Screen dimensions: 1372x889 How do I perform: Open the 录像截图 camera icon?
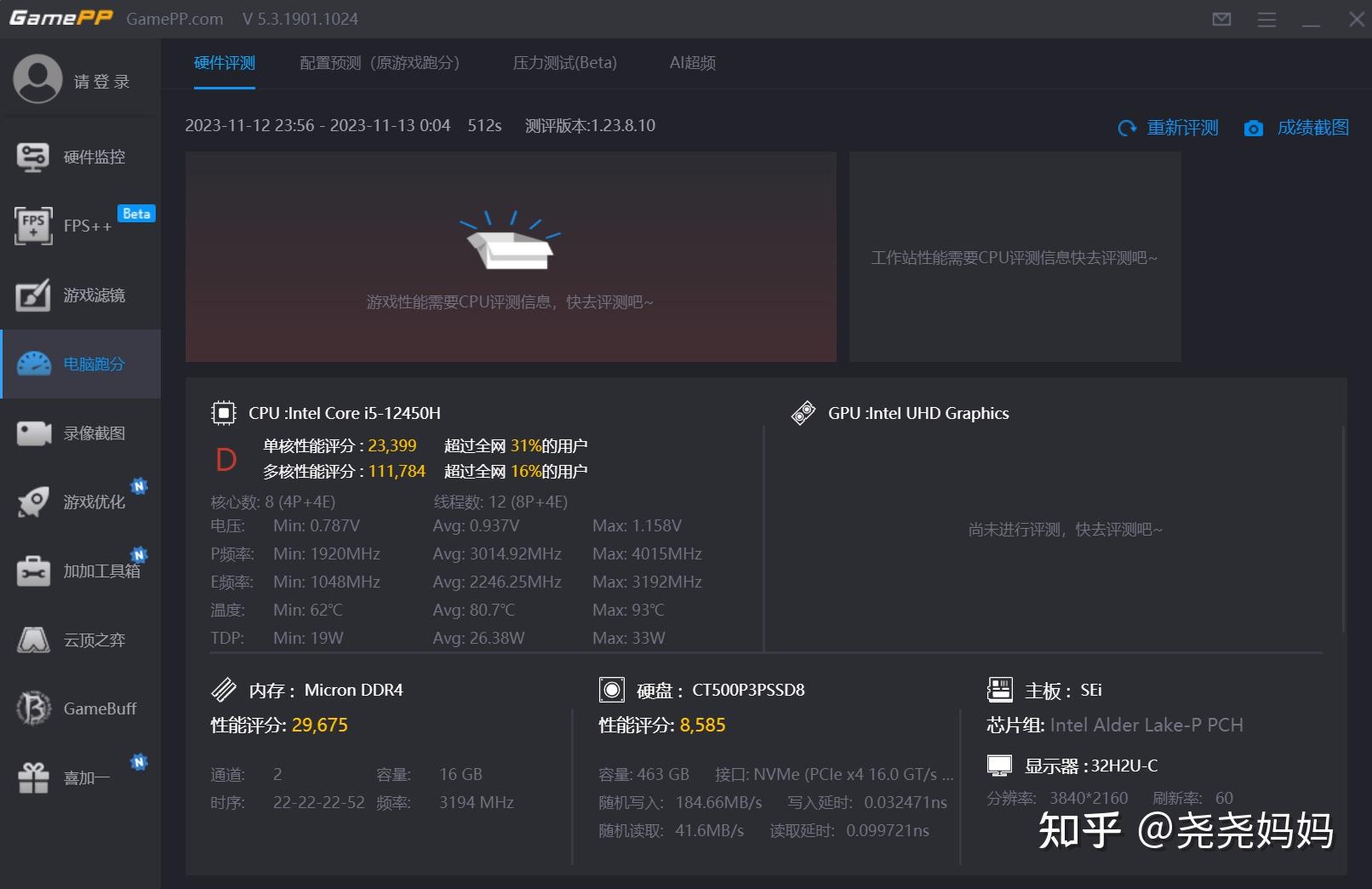[34, 433]
